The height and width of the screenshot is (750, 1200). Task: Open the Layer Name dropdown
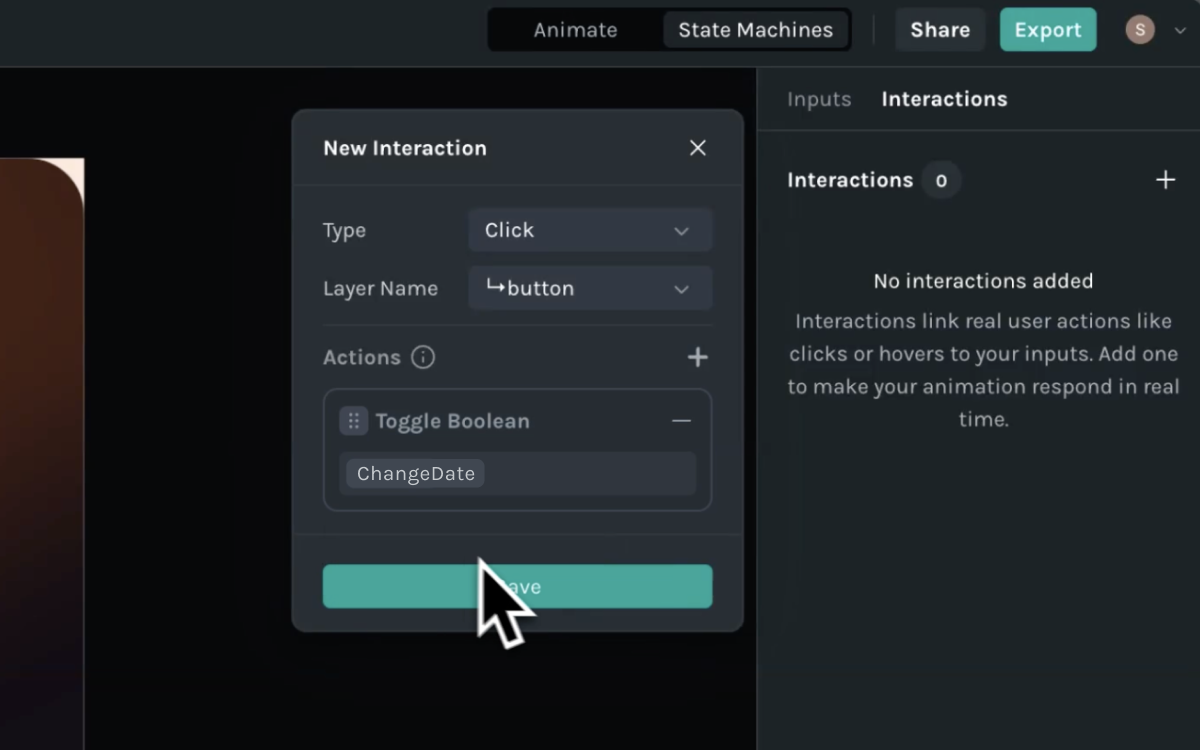pos(590,288)
